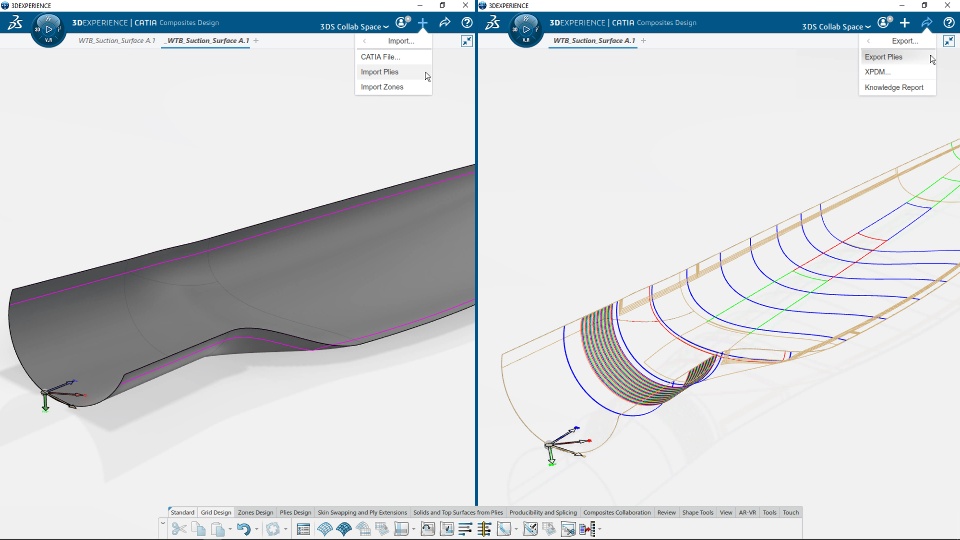960x540 pixels.
Task: Expand the toolbar handle chevron at far left
Action: point(163,523)
